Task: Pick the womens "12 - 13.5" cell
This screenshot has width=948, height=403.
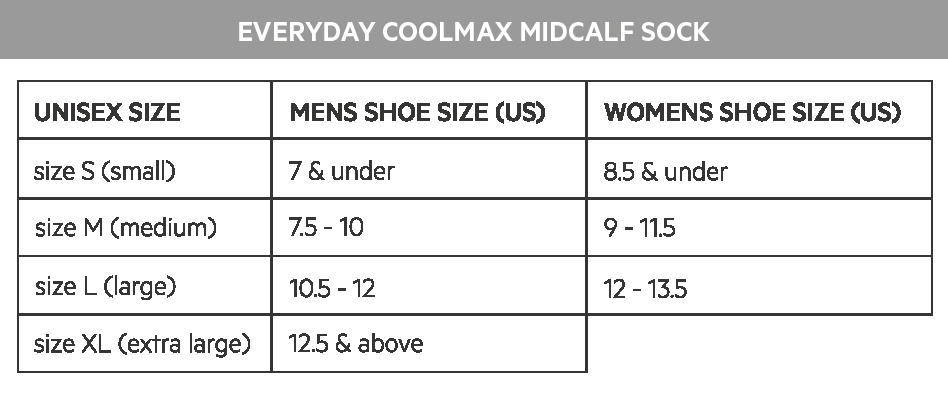Action: point(645,289)
